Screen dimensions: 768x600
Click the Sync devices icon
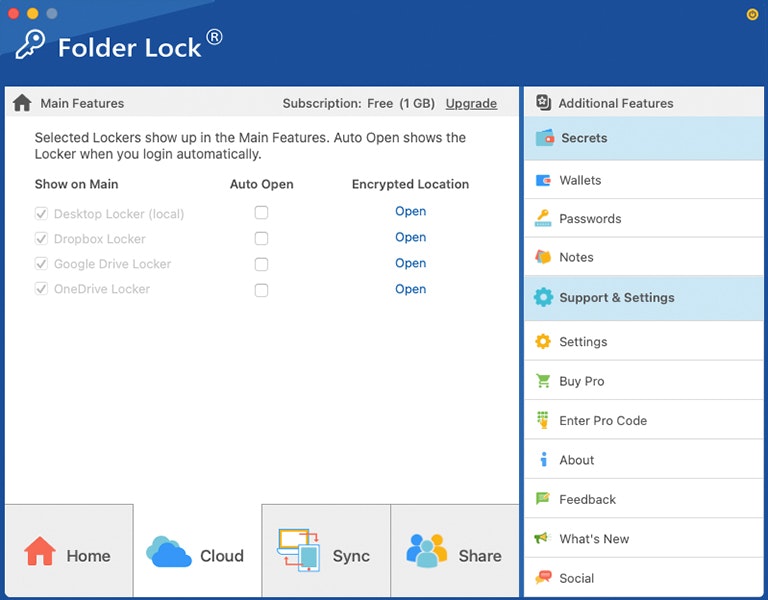click(298, 550)
